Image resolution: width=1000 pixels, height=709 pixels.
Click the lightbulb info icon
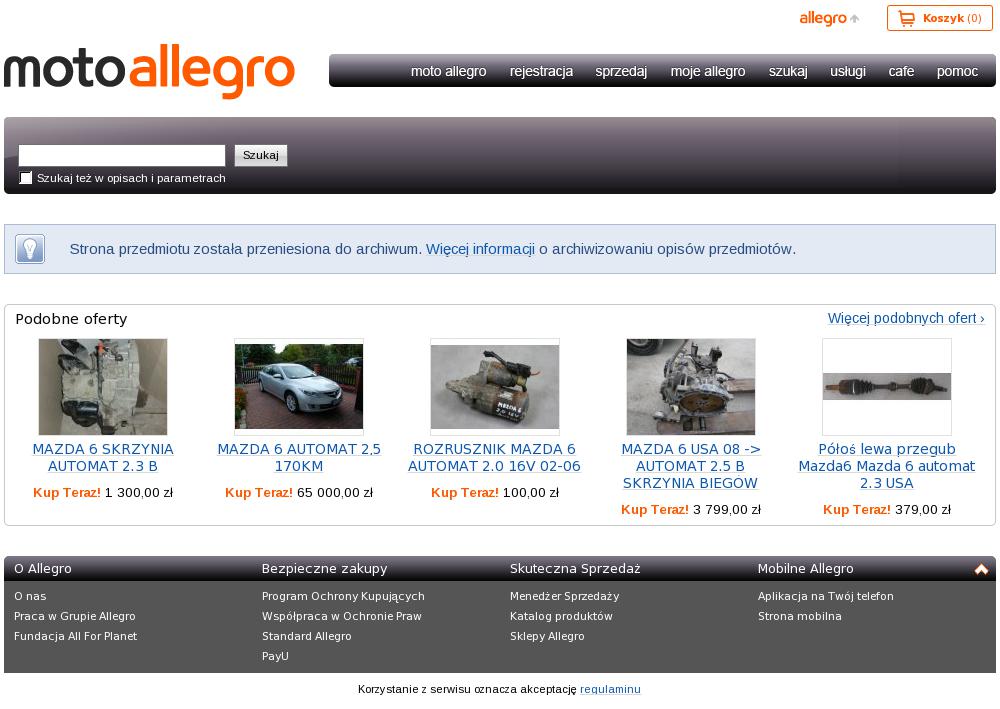click(30, 249)
